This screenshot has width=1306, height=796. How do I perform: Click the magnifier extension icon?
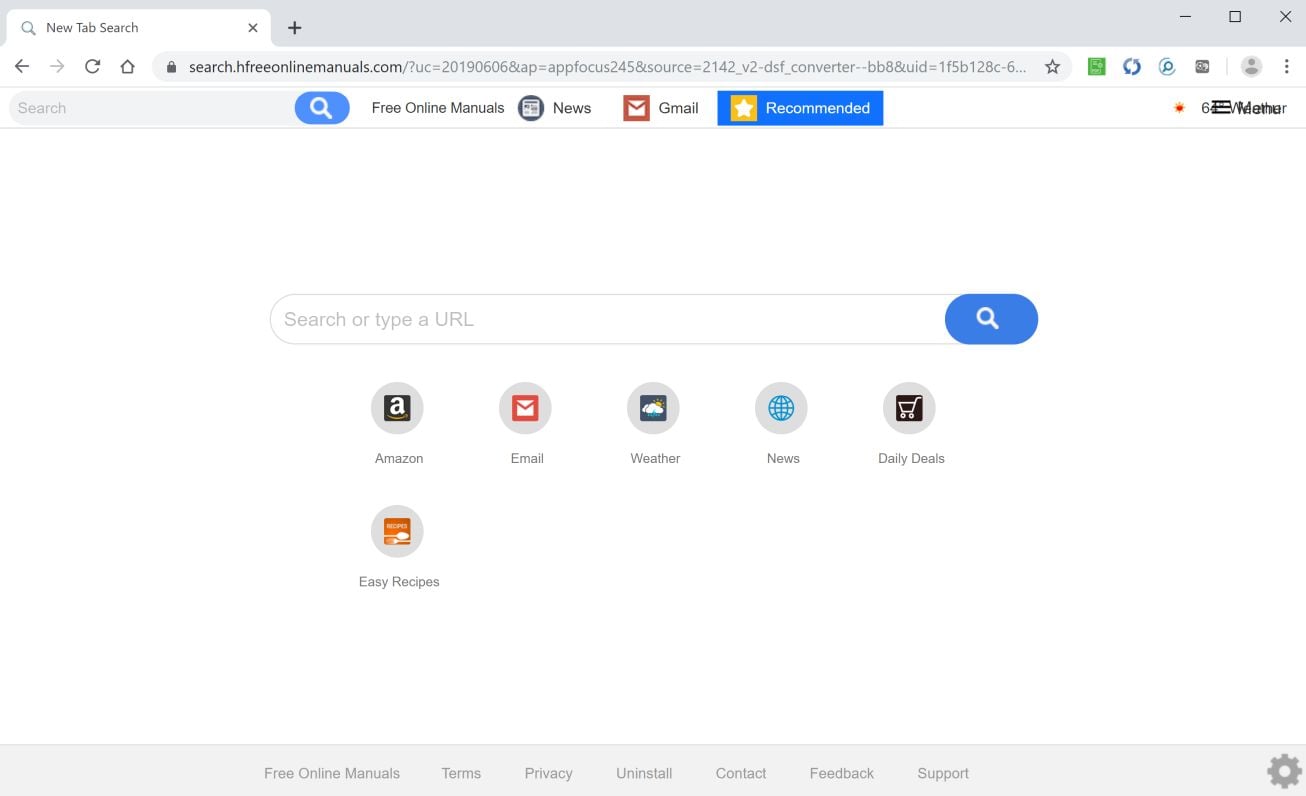1167,67
